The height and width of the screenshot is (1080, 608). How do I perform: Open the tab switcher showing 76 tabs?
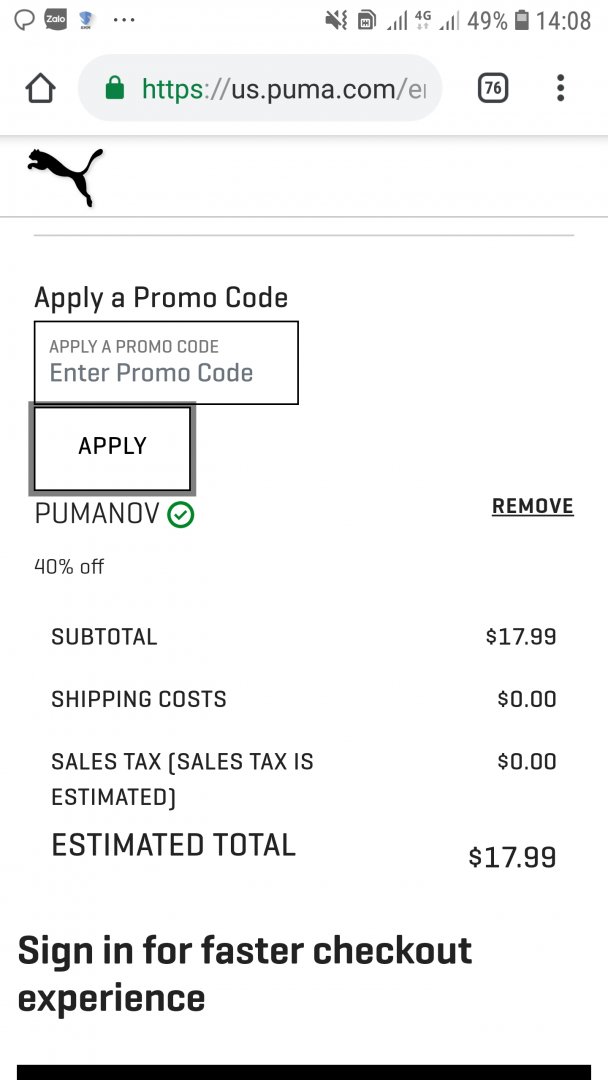tap(492, 89)
